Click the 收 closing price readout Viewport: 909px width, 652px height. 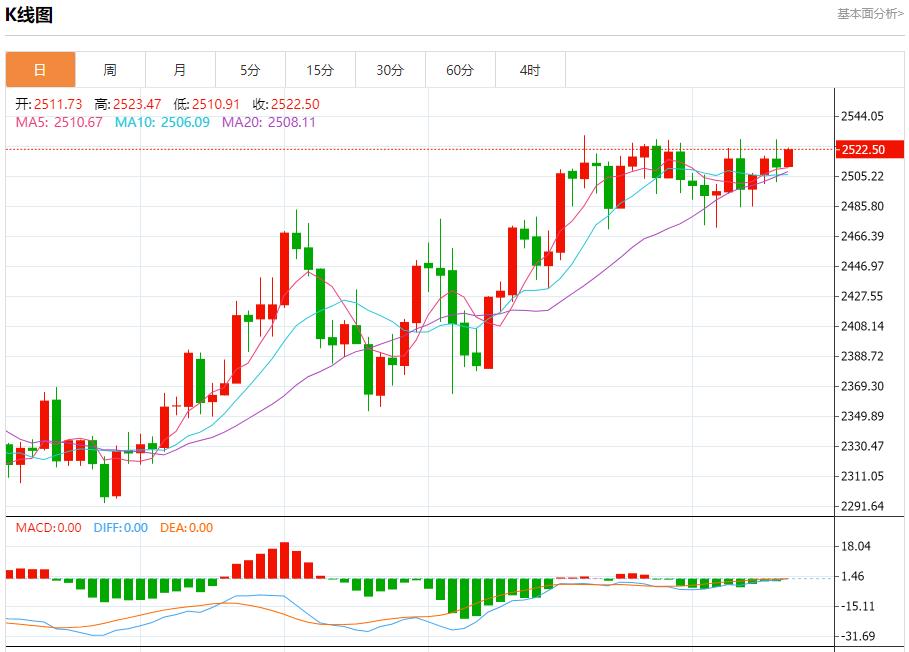click(285, 104)
